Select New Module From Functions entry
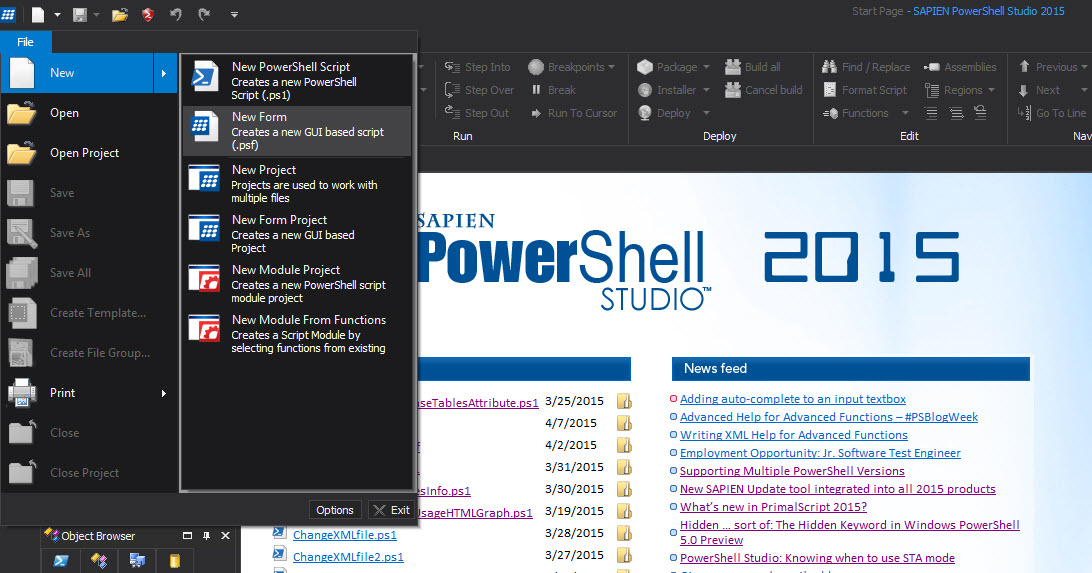This screenshot has height=573, width=1092. (297, 333)
